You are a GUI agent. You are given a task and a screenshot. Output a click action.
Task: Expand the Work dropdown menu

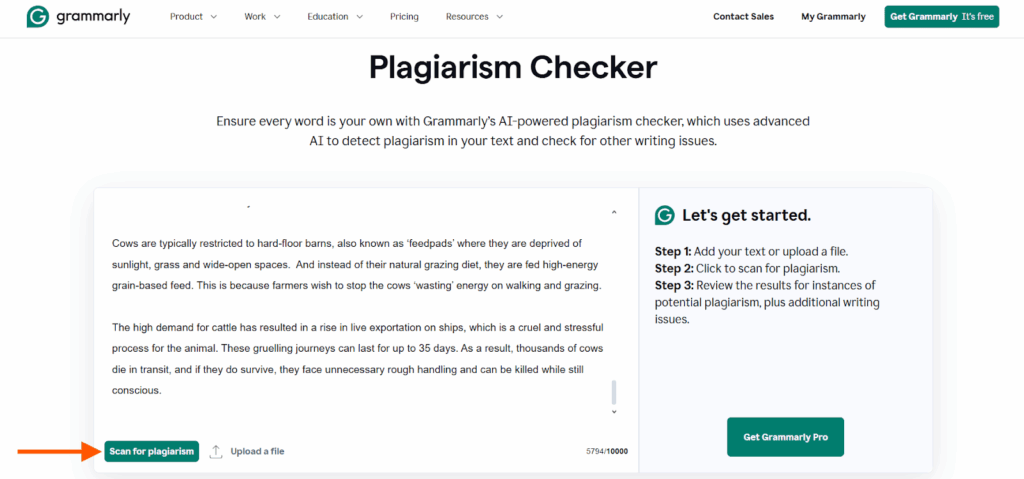[263, 17]
